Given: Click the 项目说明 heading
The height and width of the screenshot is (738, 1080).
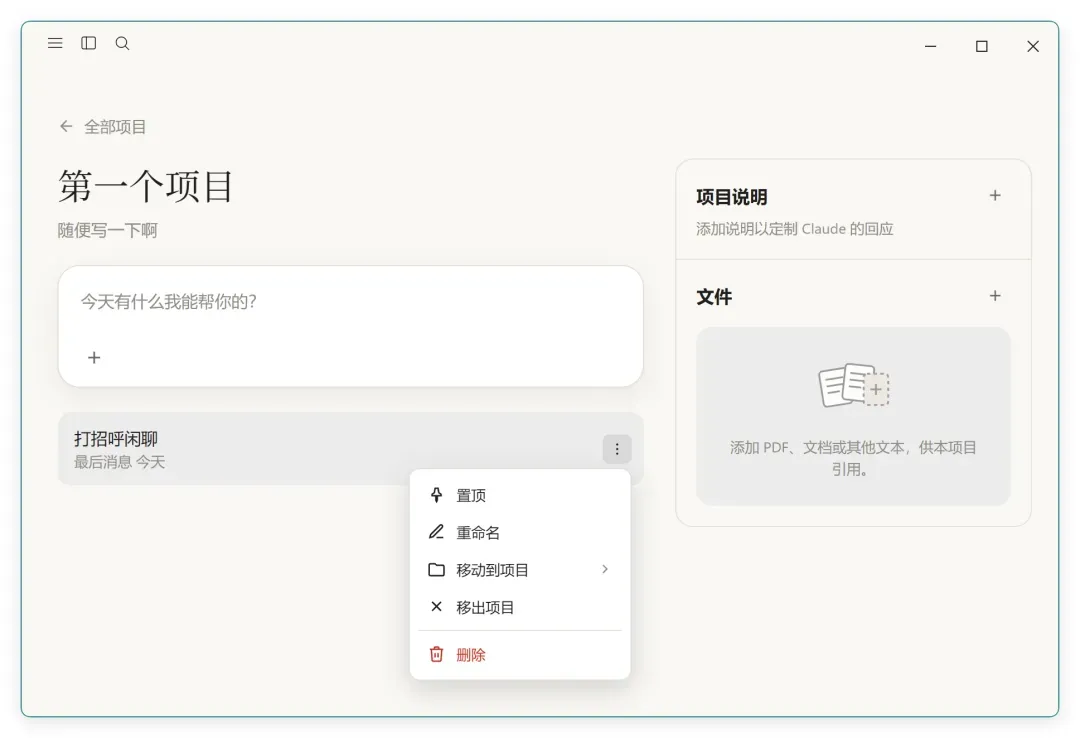Looking at the screenshot, I should tap(731, 197).
